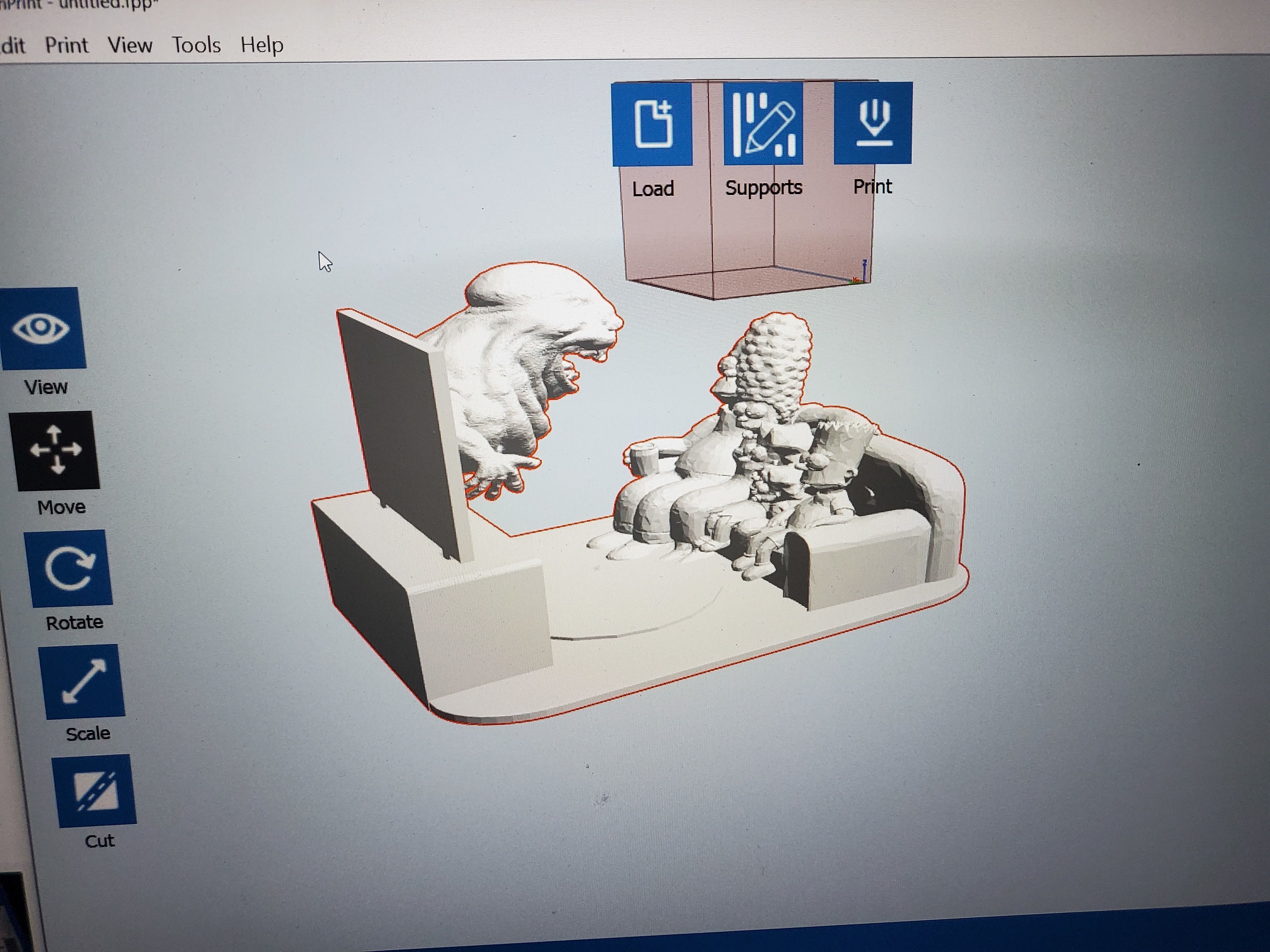Click the Load text label below its icon
The width and height of the screenshot is (1270, 952).
[x=653, y=189]
